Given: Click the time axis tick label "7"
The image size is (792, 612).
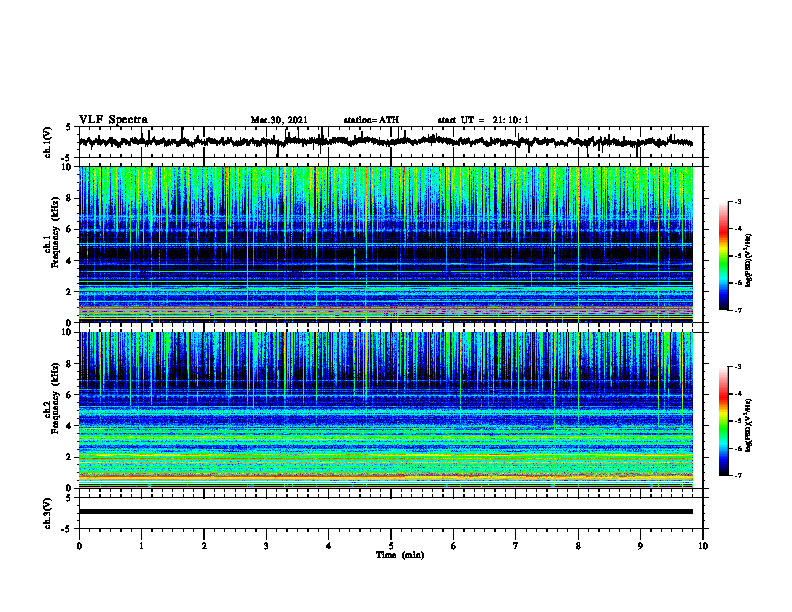Looking at the screenshot, I should click(x=516, y=546).
